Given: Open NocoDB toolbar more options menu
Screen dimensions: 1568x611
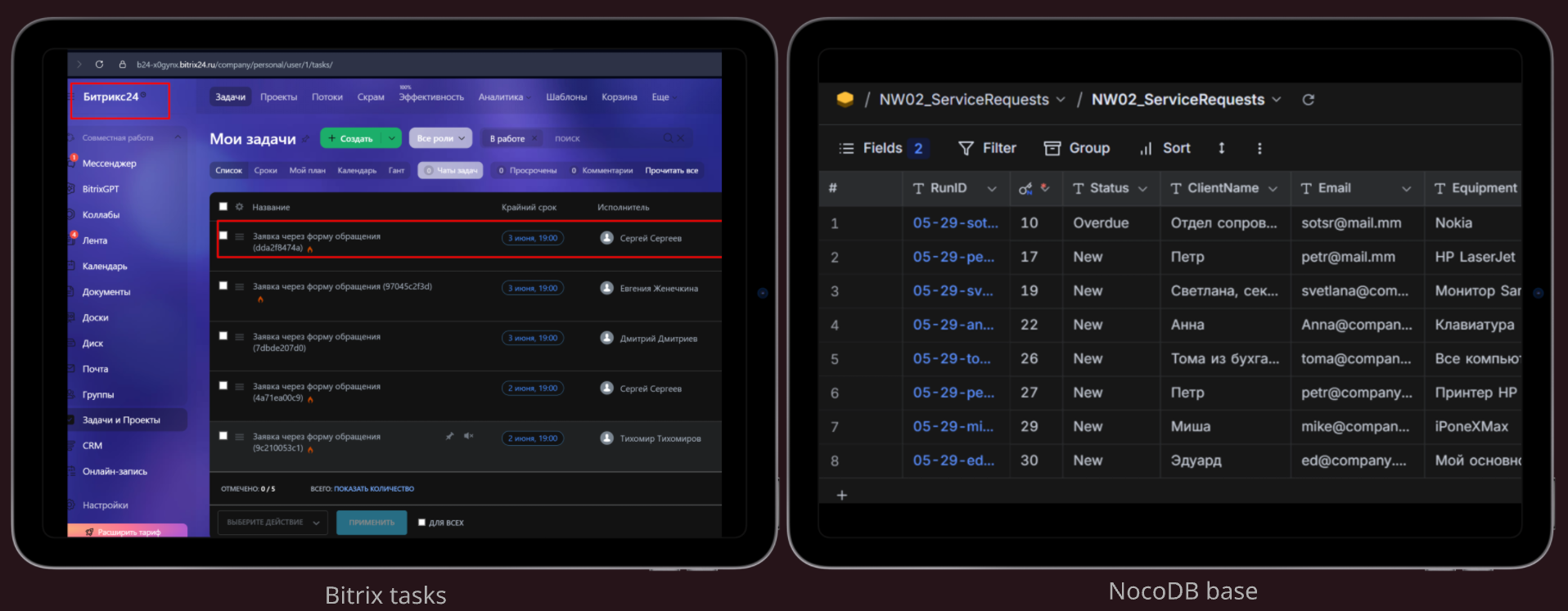Looking at the screenshot, I should pos(1259,148).
